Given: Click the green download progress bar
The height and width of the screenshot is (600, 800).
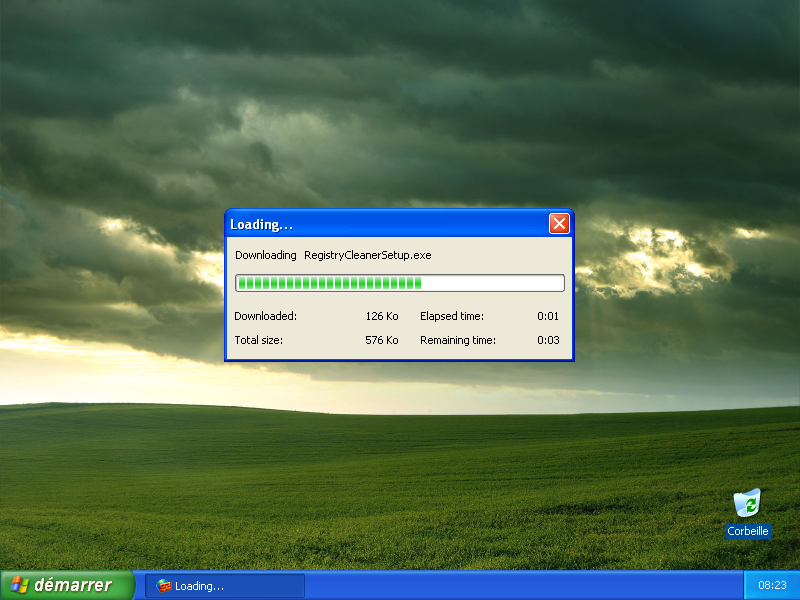Looking at the screenshot, I should [x=399, y=283].
